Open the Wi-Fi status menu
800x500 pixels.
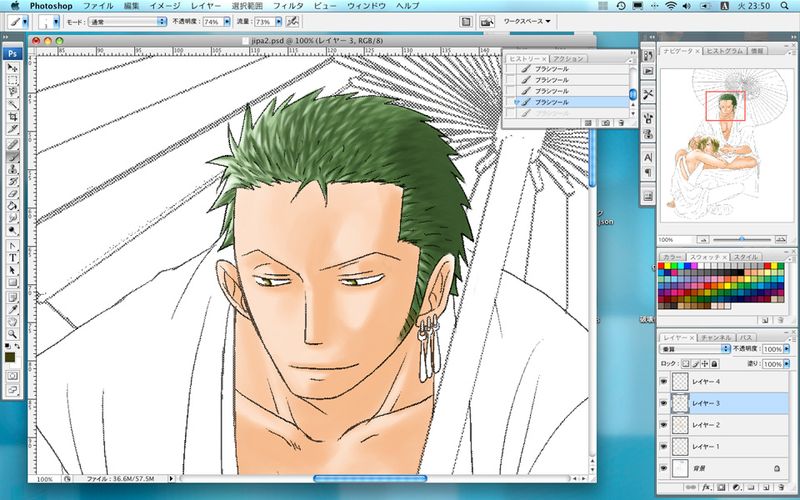pyautogui.click(x=671, y=6)
